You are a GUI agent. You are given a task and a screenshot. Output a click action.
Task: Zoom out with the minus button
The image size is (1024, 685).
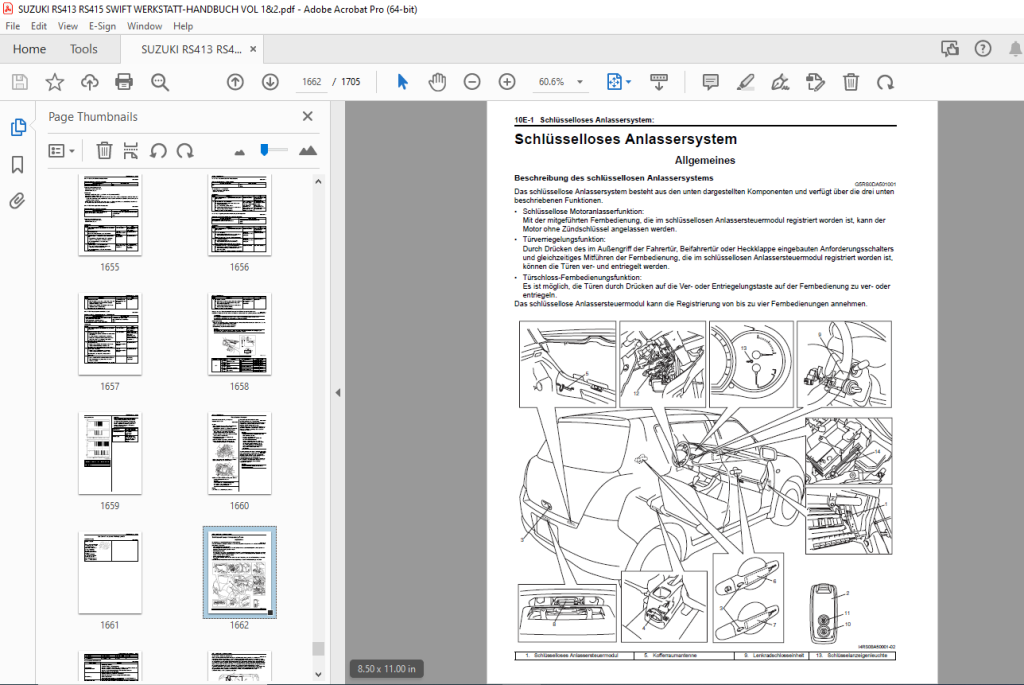coord(472,82)
